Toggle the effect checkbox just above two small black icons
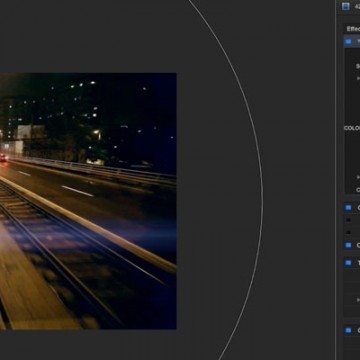 coord(348,208)
